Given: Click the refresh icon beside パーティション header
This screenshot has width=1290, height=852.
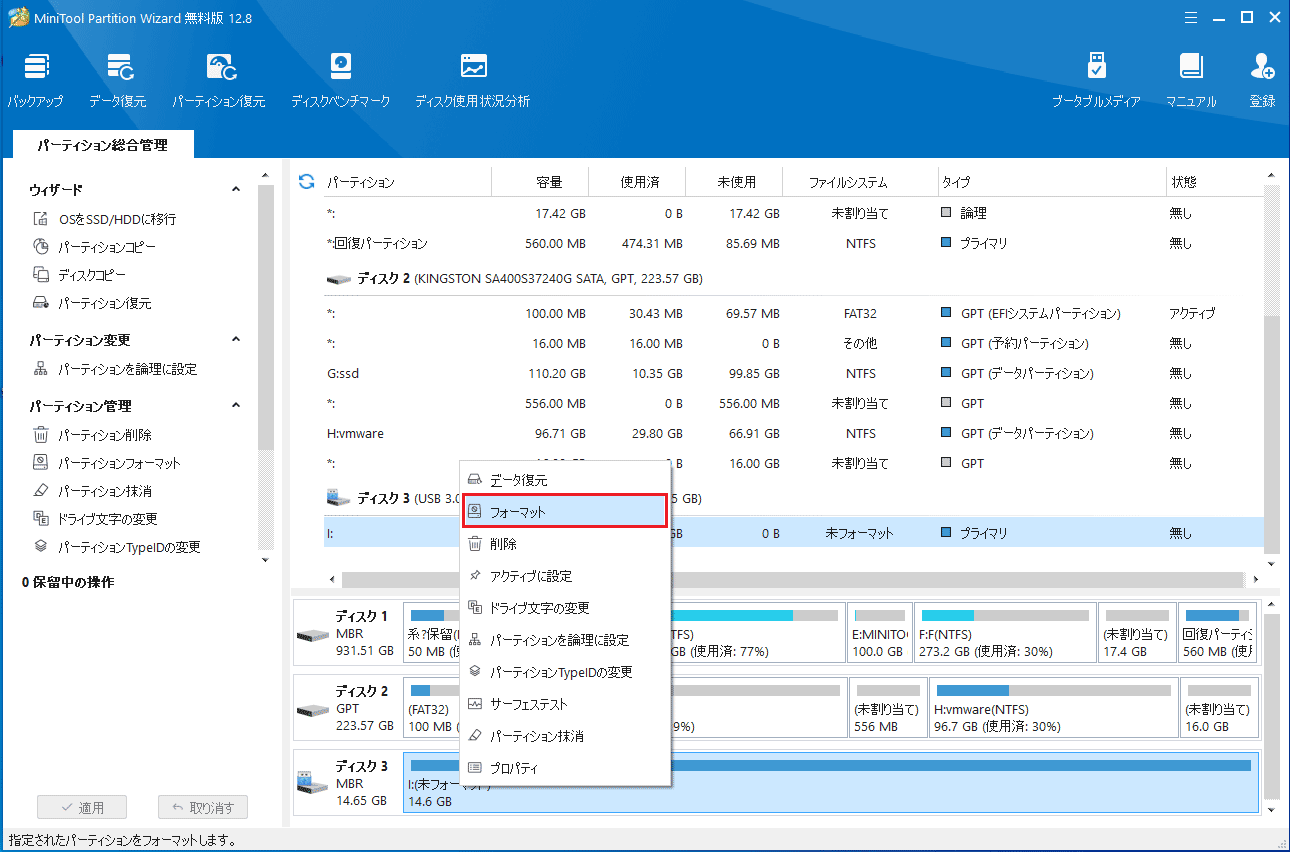Looking at the screenshot, I should (307, 182).
